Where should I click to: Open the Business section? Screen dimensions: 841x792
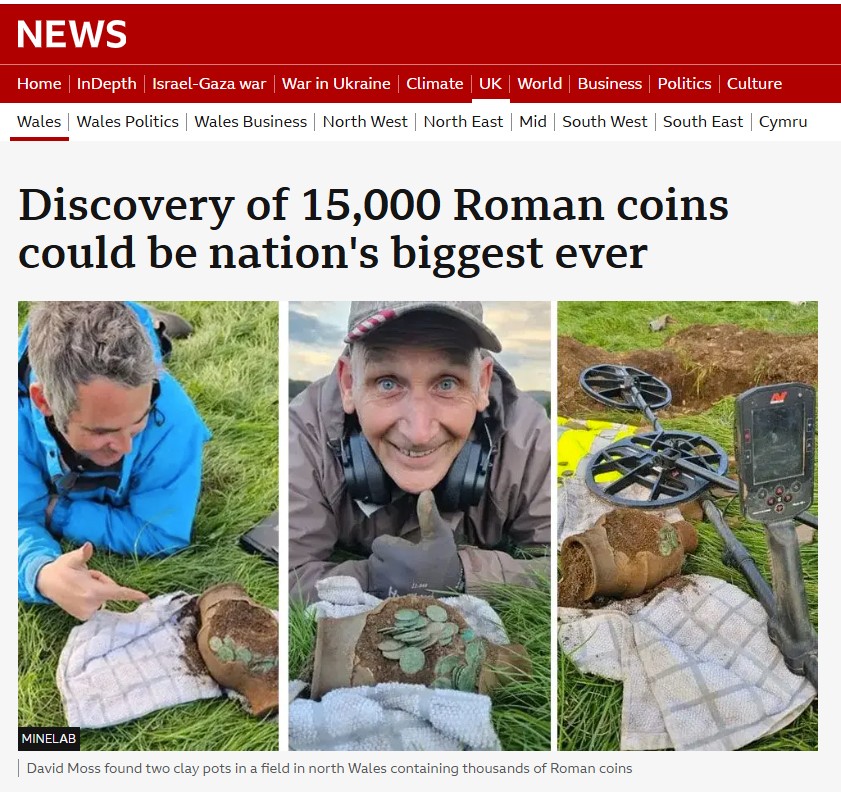tap(610, 84)
